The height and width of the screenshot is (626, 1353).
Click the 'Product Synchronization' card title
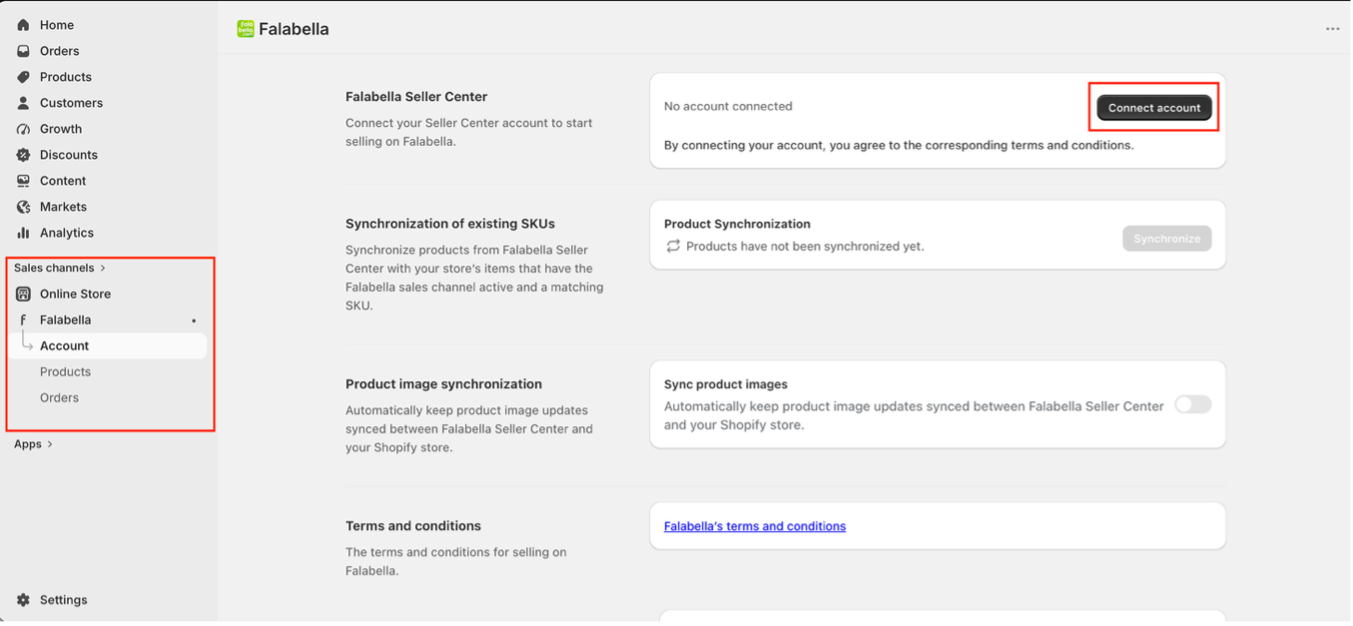pyautogui.click(x=737, y=224)
